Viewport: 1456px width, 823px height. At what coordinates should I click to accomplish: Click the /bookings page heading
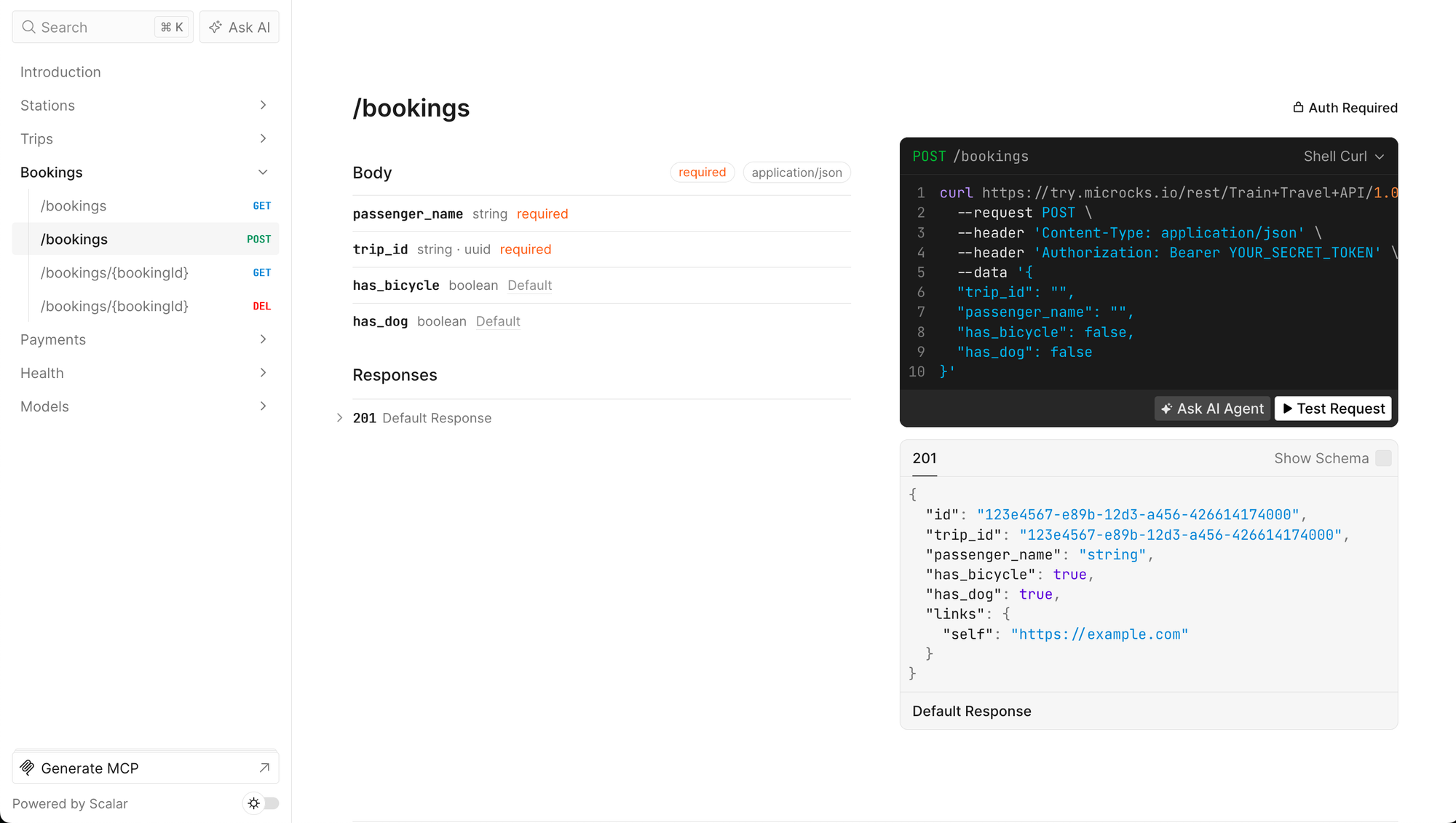pos(411,108)
